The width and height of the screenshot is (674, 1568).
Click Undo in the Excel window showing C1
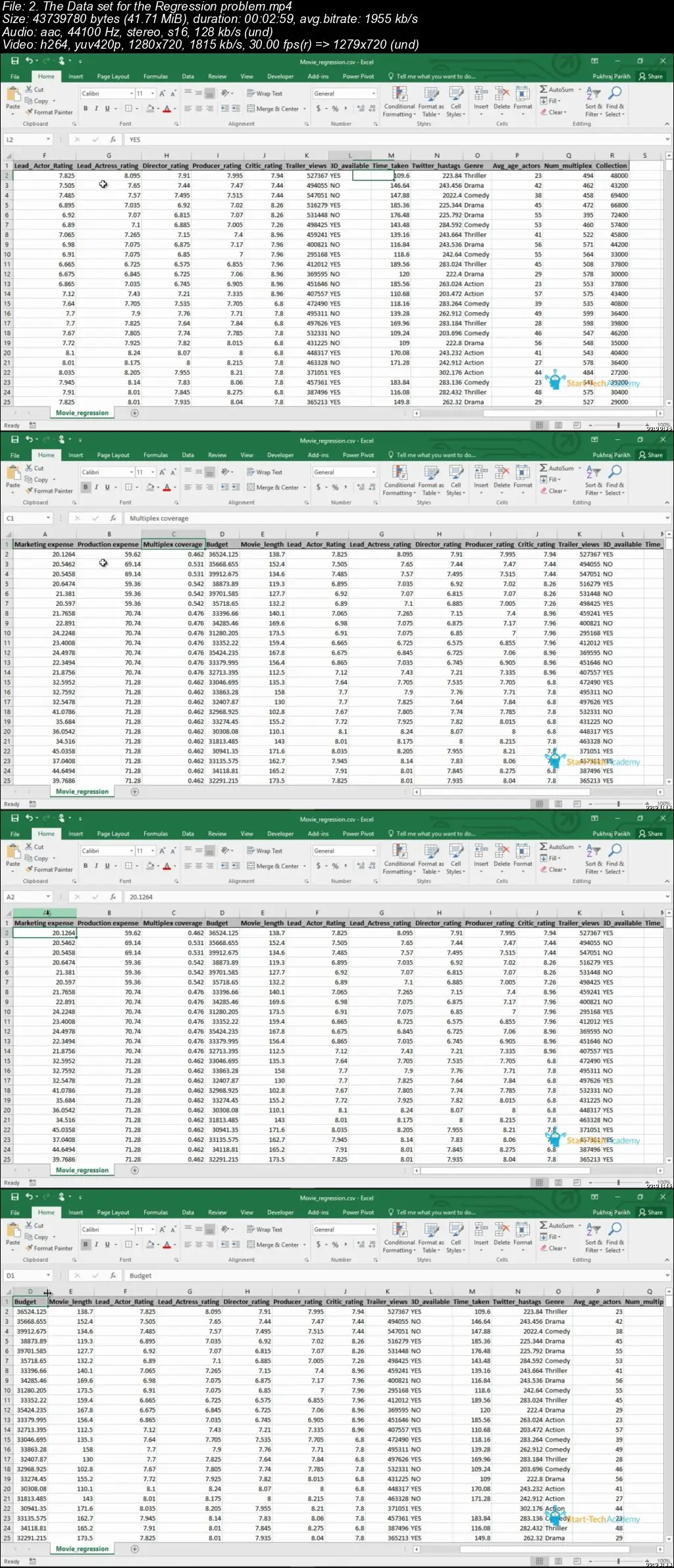point(29,440)
